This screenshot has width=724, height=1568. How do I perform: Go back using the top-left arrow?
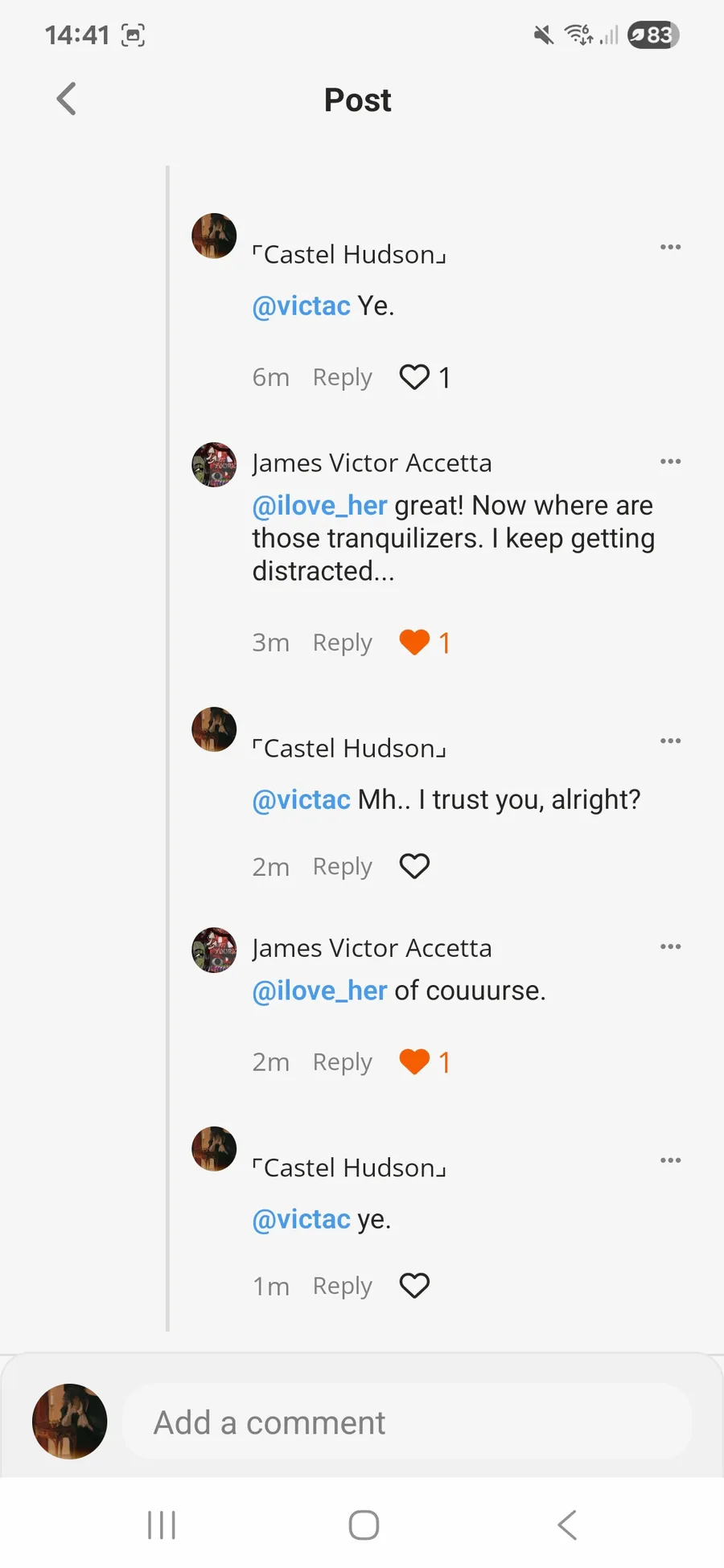tap(67, 100)
